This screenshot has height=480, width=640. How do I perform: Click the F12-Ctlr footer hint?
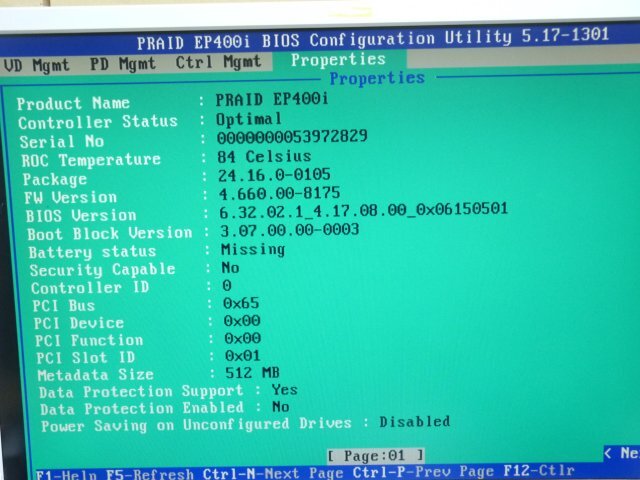[539, 471]
